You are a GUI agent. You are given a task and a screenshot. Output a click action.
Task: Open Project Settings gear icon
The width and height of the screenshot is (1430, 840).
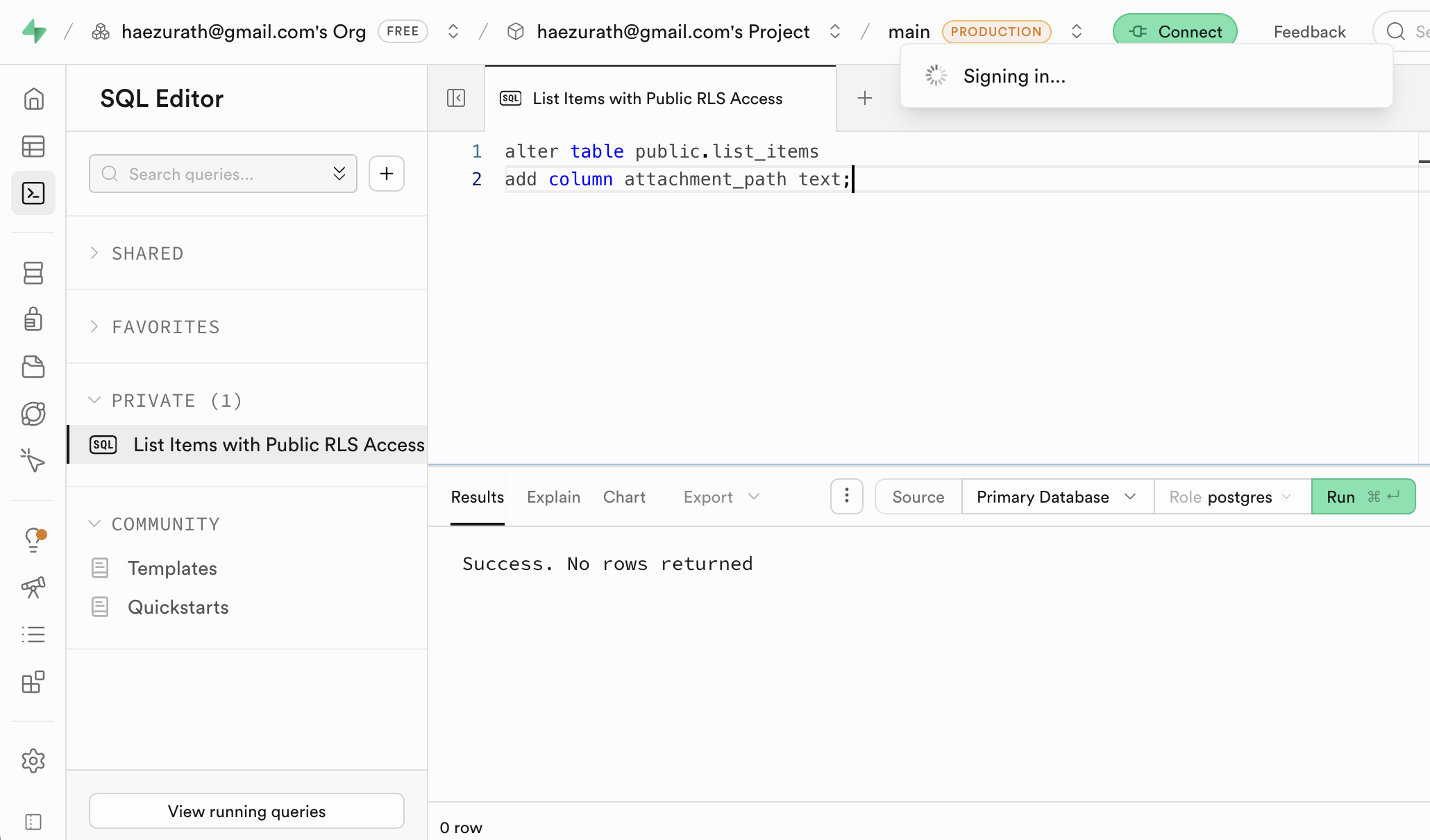pyautogui.click(x=33, y=762)
